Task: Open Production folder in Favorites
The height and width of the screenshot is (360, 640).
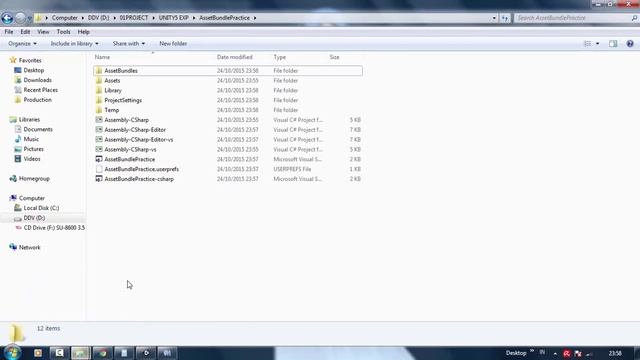Action: 38,100
